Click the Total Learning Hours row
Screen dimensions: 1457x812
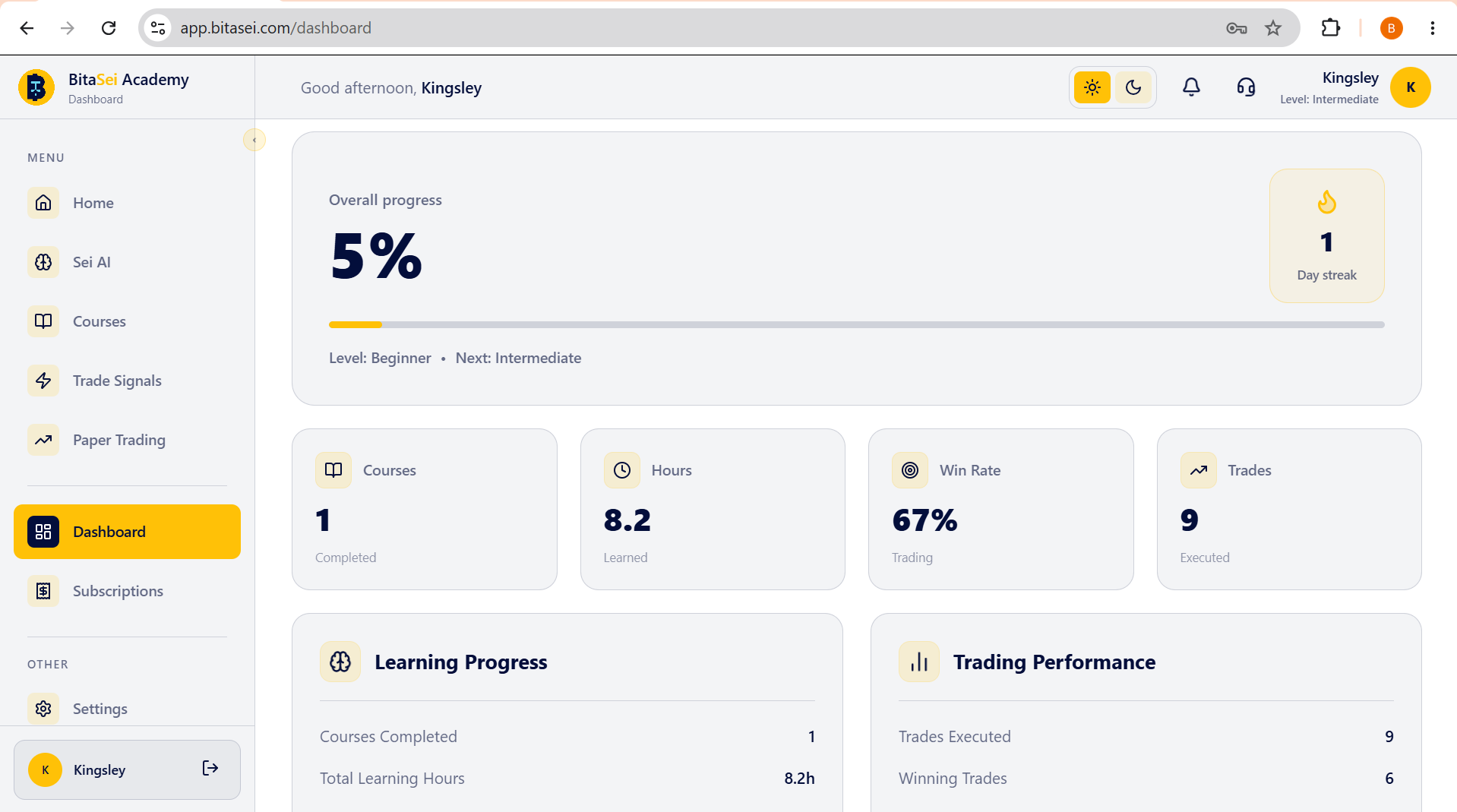(x=567, y=779)
